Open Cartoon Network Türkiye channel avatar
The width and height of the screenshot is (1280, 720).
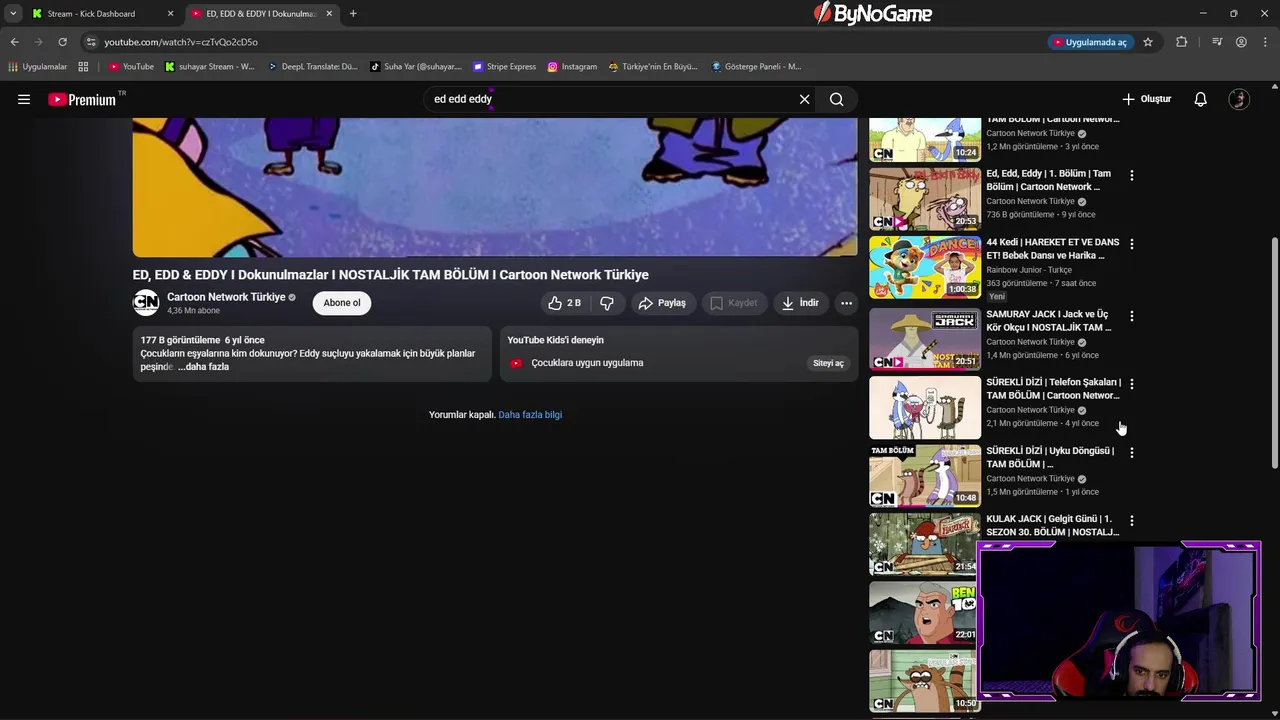(x=146, y=303)
